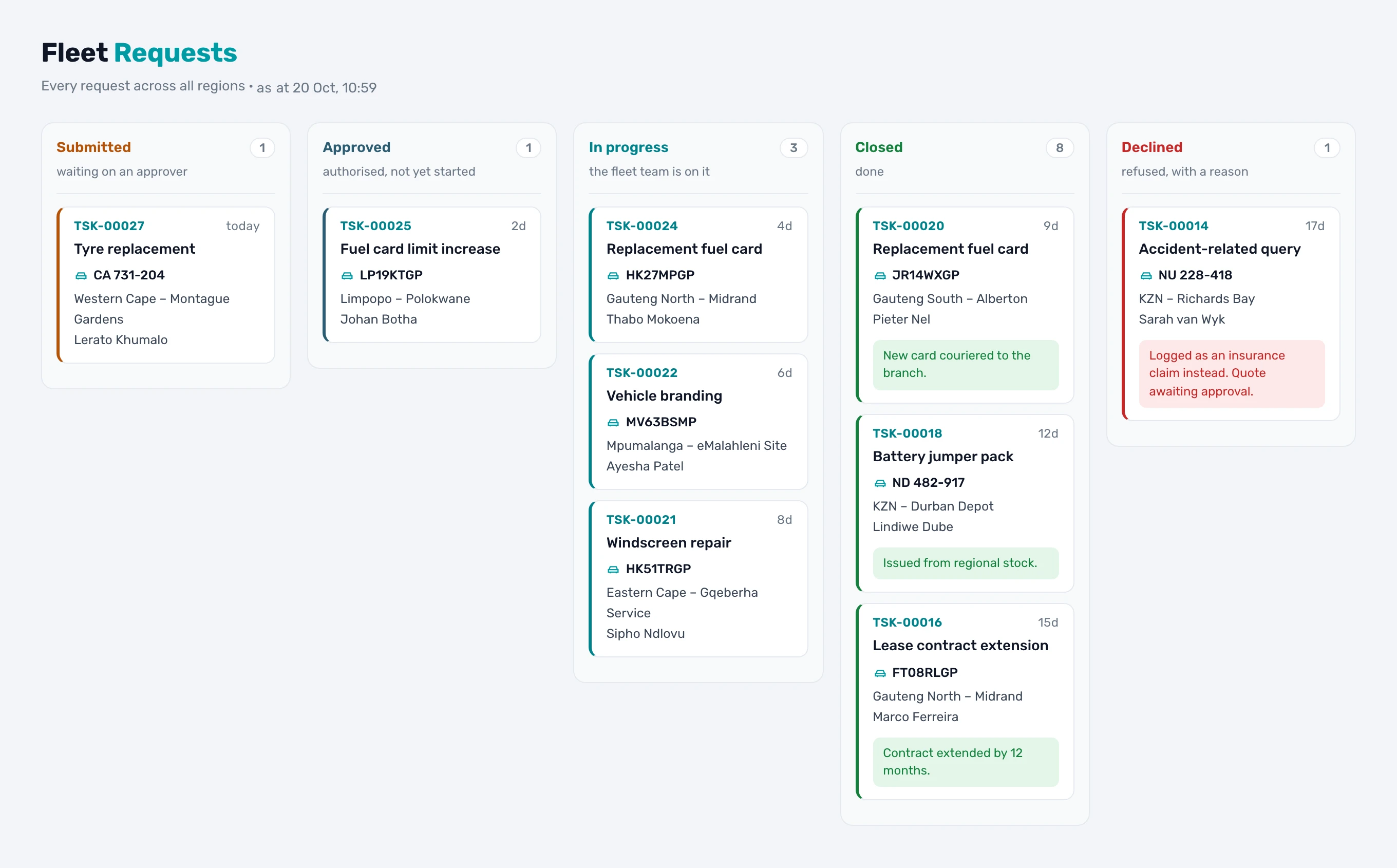Click the red insurance claim decline note
The height and width of the screenshot is (868, 1397).
pos(1232,374)
